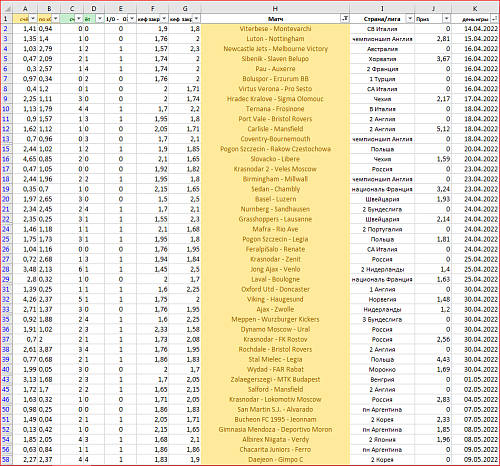The height and width of the screenshot is (466, 500).
Task: Select all cells with the corner button
Action: (6, 9)
